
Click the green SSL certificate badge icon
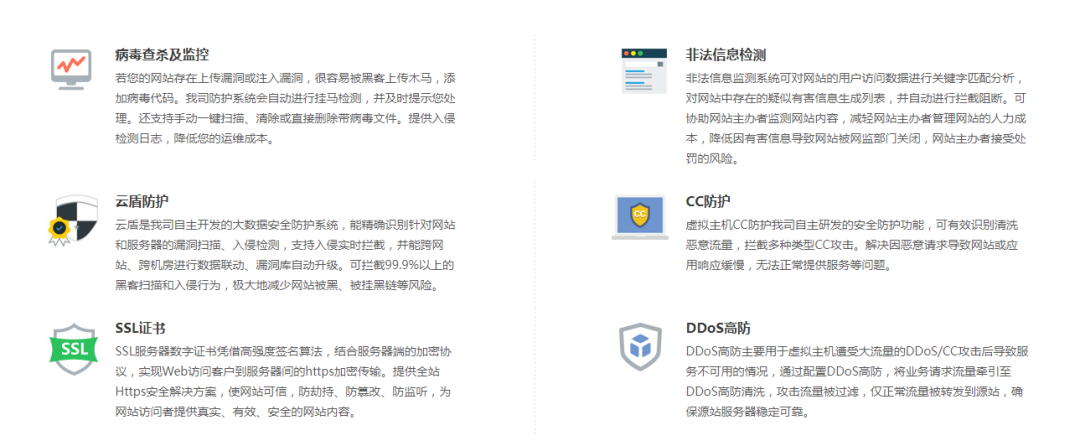[x=72, y=348]
